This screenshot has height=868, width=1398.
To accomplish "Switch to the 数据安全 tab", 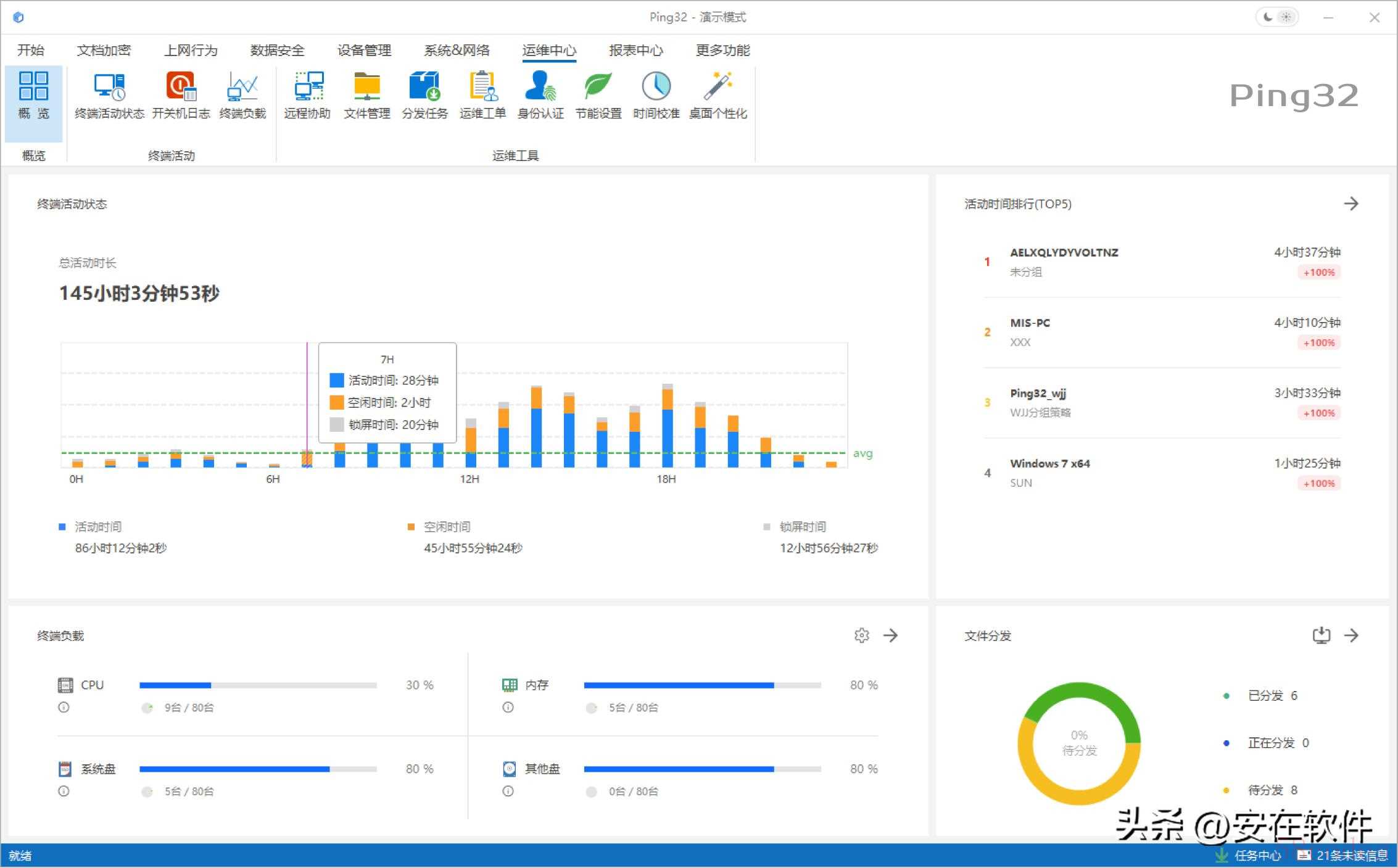I will click(x=277, y=50).
